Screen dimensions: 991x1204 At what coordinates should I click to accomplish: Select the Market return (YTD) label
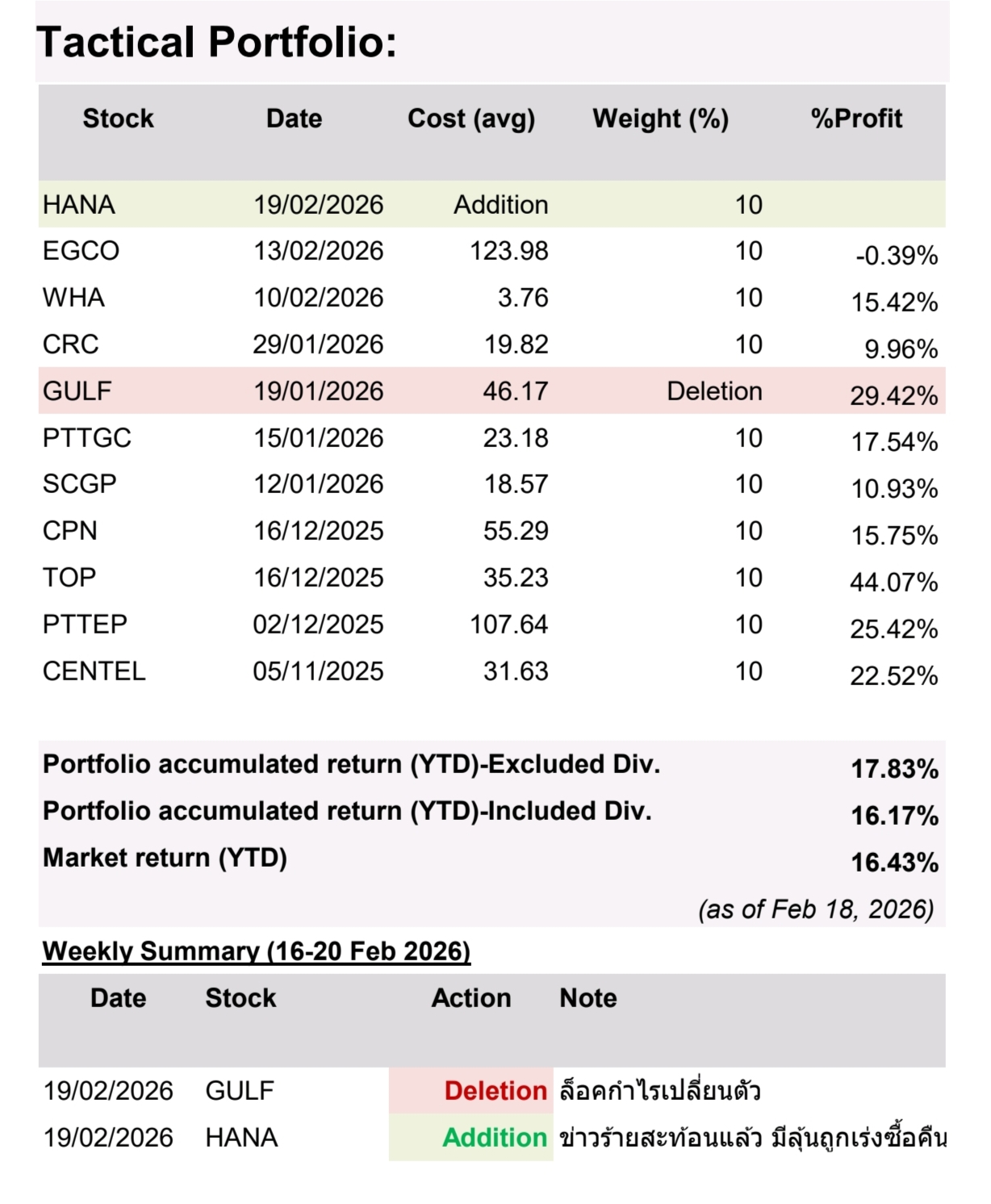165,858
